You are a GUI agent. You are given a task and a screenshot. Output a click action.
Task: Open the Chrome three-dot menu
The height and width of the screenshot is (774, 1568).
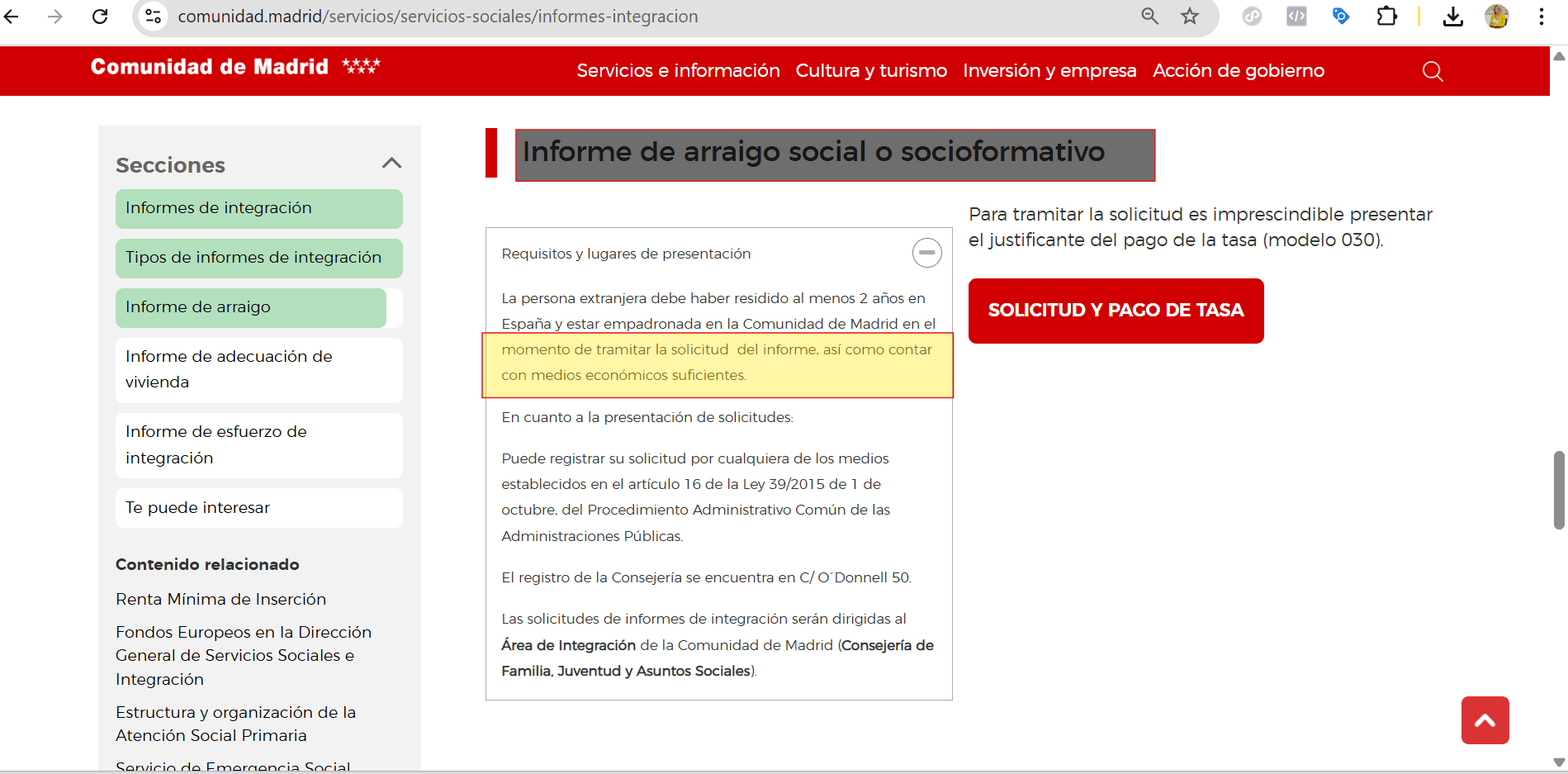point(1541,17)
